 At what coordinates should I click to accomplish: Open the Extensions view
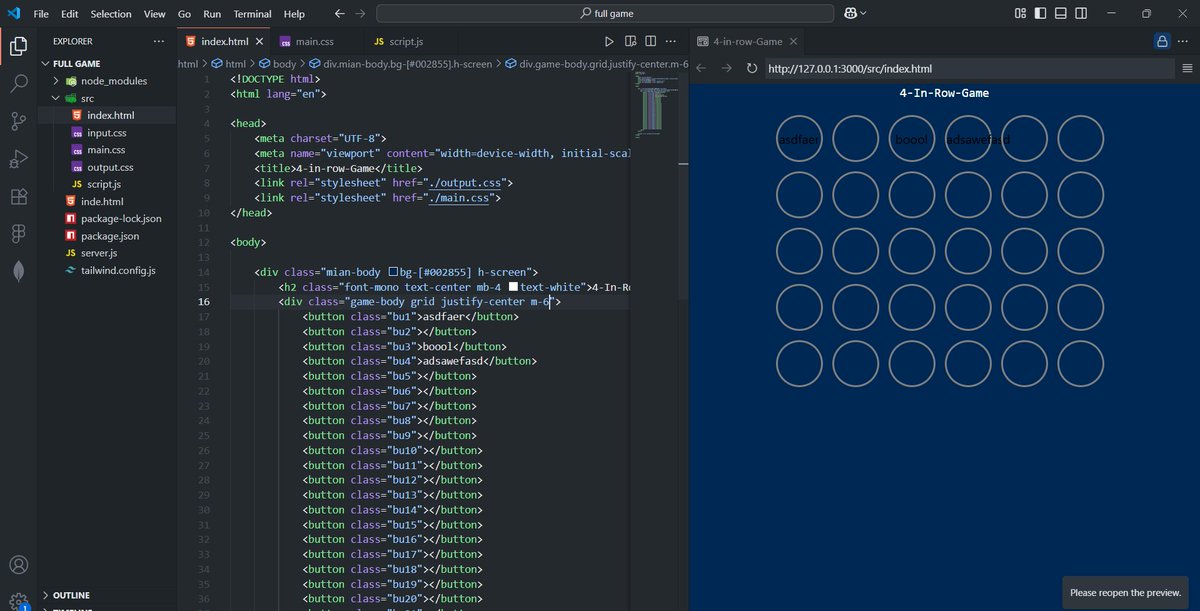18,196
